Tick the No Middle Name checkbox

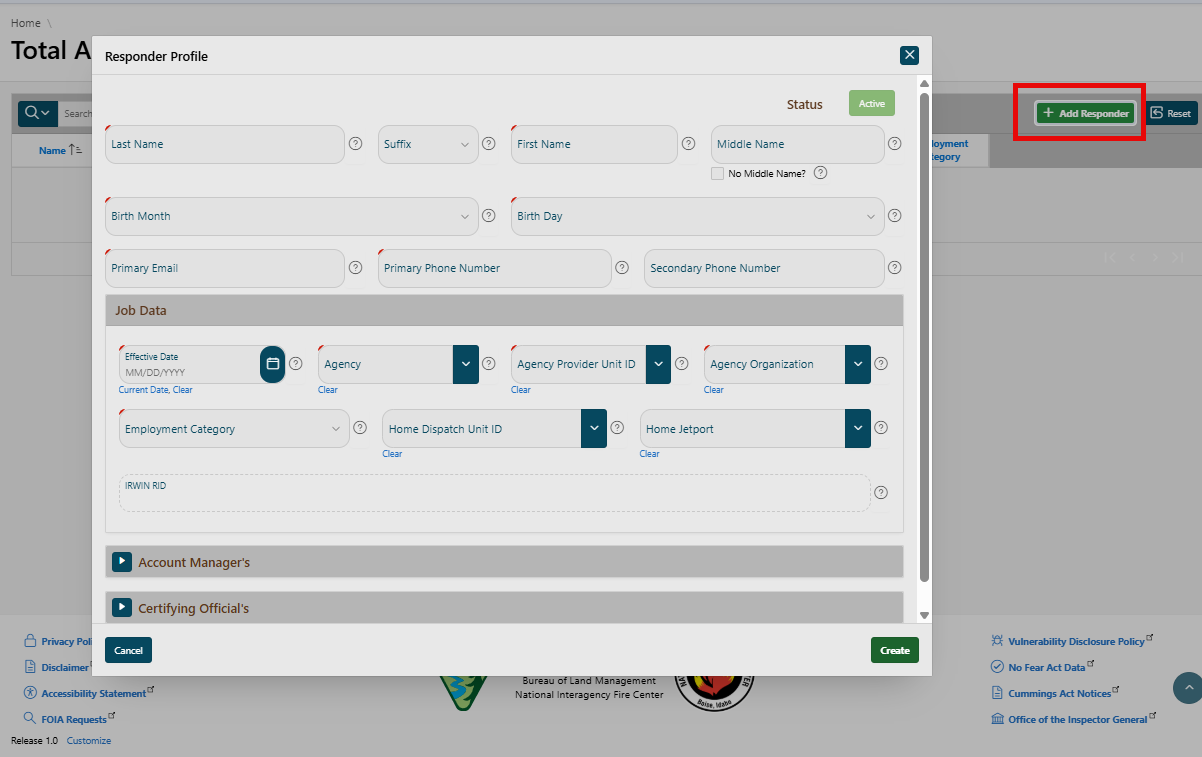pyautogui.click(x=717, y=173)
